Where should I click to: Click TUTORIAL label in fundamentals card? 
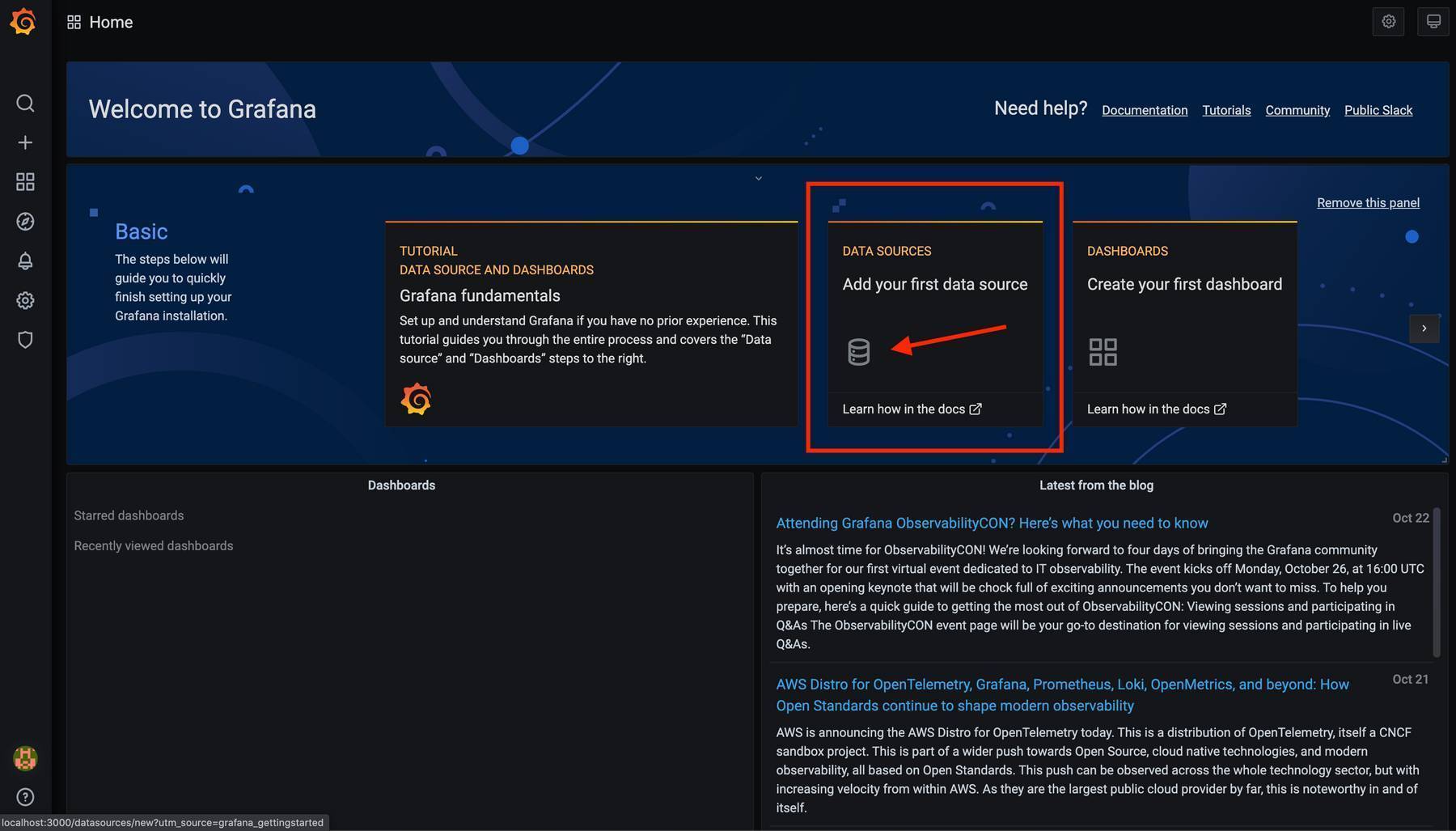pyautogui.click(x=428, y=252)
